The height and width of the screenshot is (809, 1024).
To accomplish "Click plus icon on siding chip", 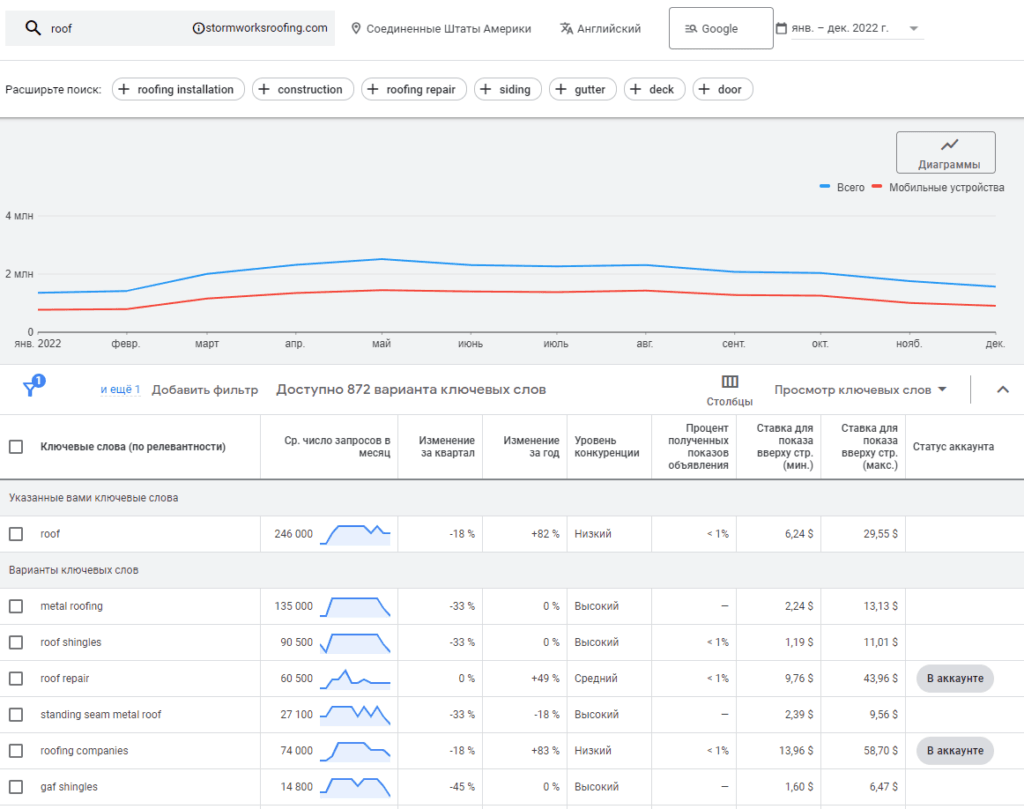I will pos(485,89).
